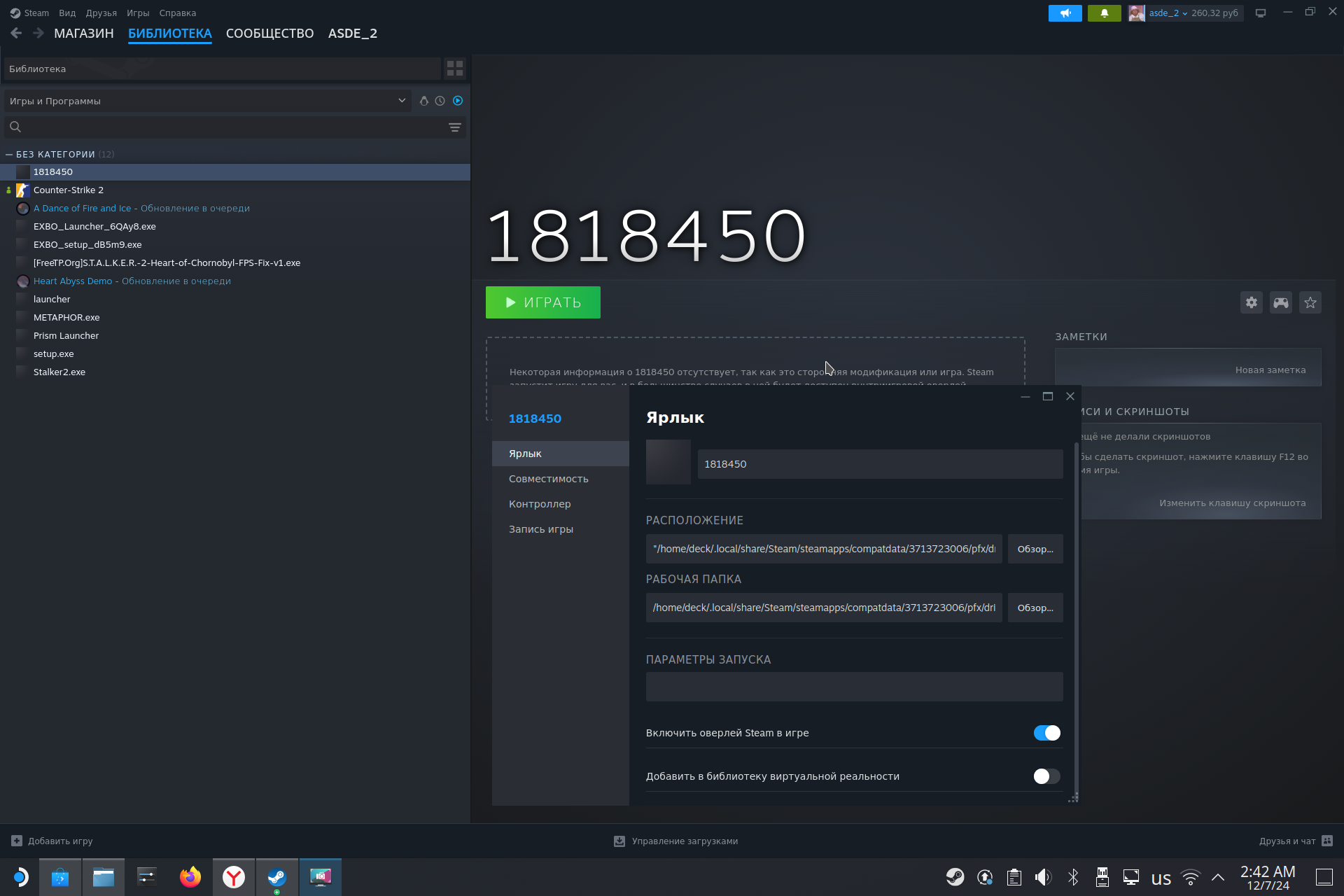1344x896 pixels.
Task: Click the back navigation arrow
Action: coord(16,33)
